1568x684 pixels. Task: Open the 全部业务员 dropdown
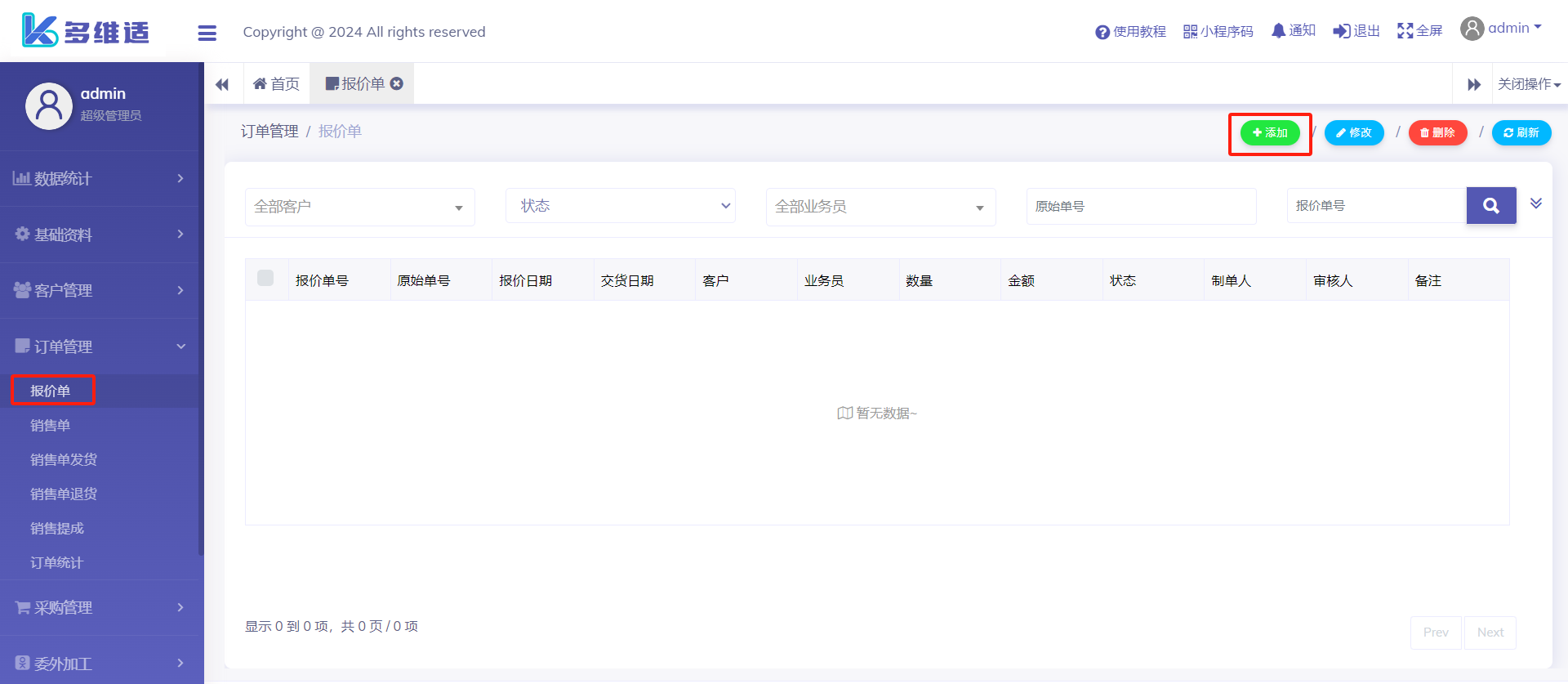[x=880, y=207]
